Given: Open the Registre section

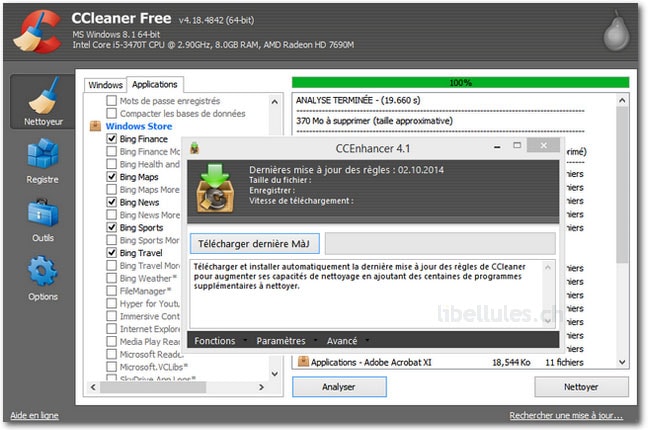Looking at the screenshot, I should 43,162.
